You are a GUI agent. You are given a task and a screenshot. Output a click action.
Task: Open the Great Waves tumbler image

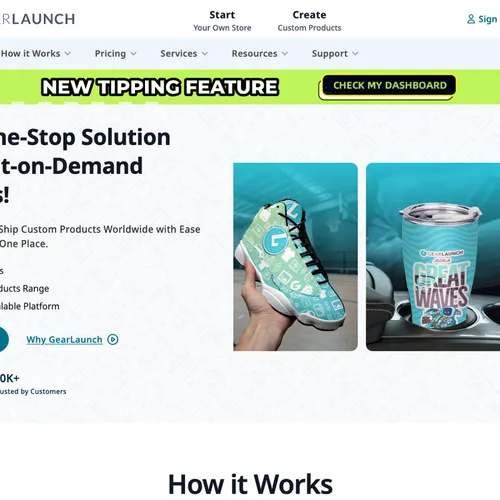(433, 257)
